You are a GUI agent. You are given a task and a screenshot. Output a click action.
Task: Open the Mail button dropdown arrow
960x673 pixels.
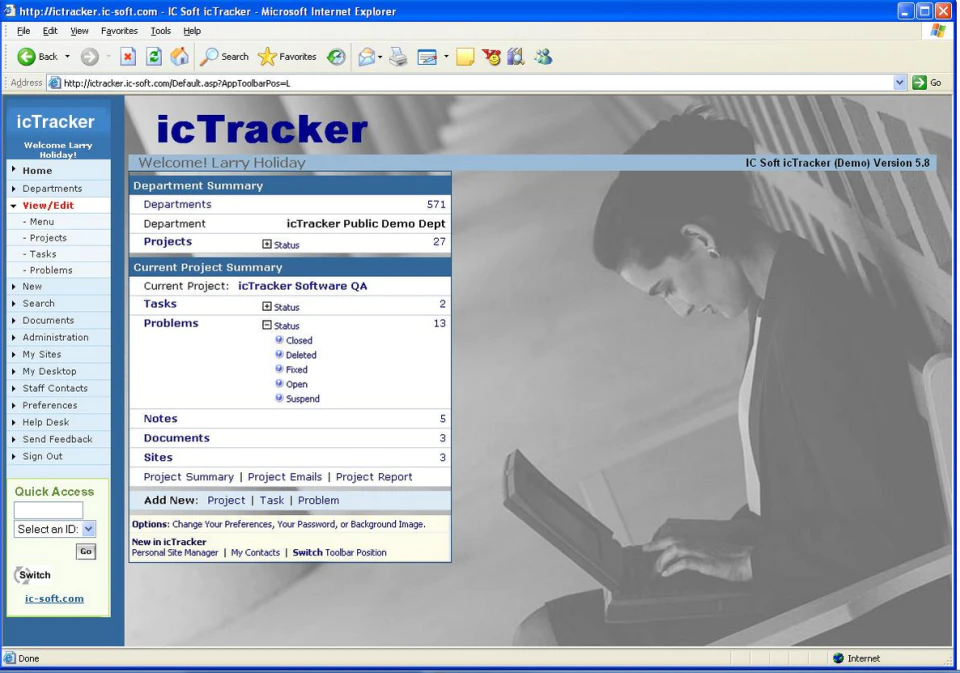tap(380, 57)
